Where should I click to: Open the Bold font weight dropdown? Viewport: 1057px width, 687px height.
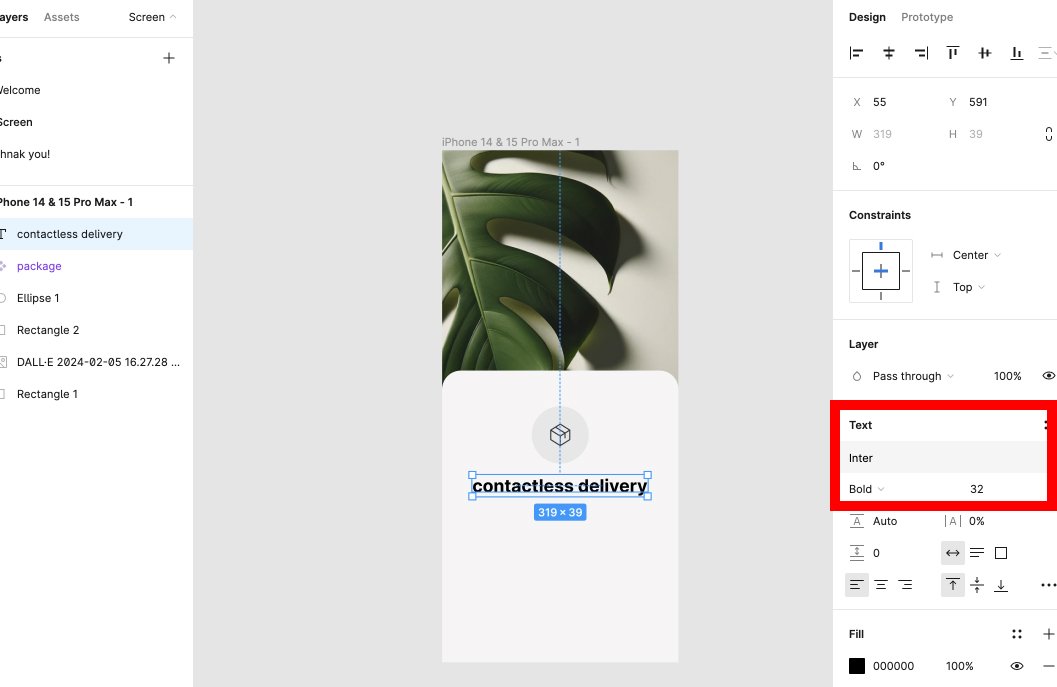866,489
